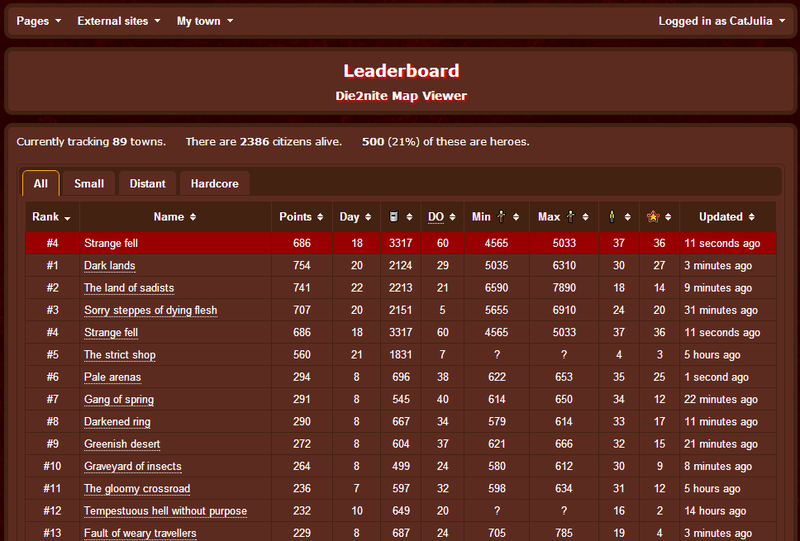This screenshot has height=541, width=800.
Task: Open the Pages dropdown menu
Action: coord(38,21)
